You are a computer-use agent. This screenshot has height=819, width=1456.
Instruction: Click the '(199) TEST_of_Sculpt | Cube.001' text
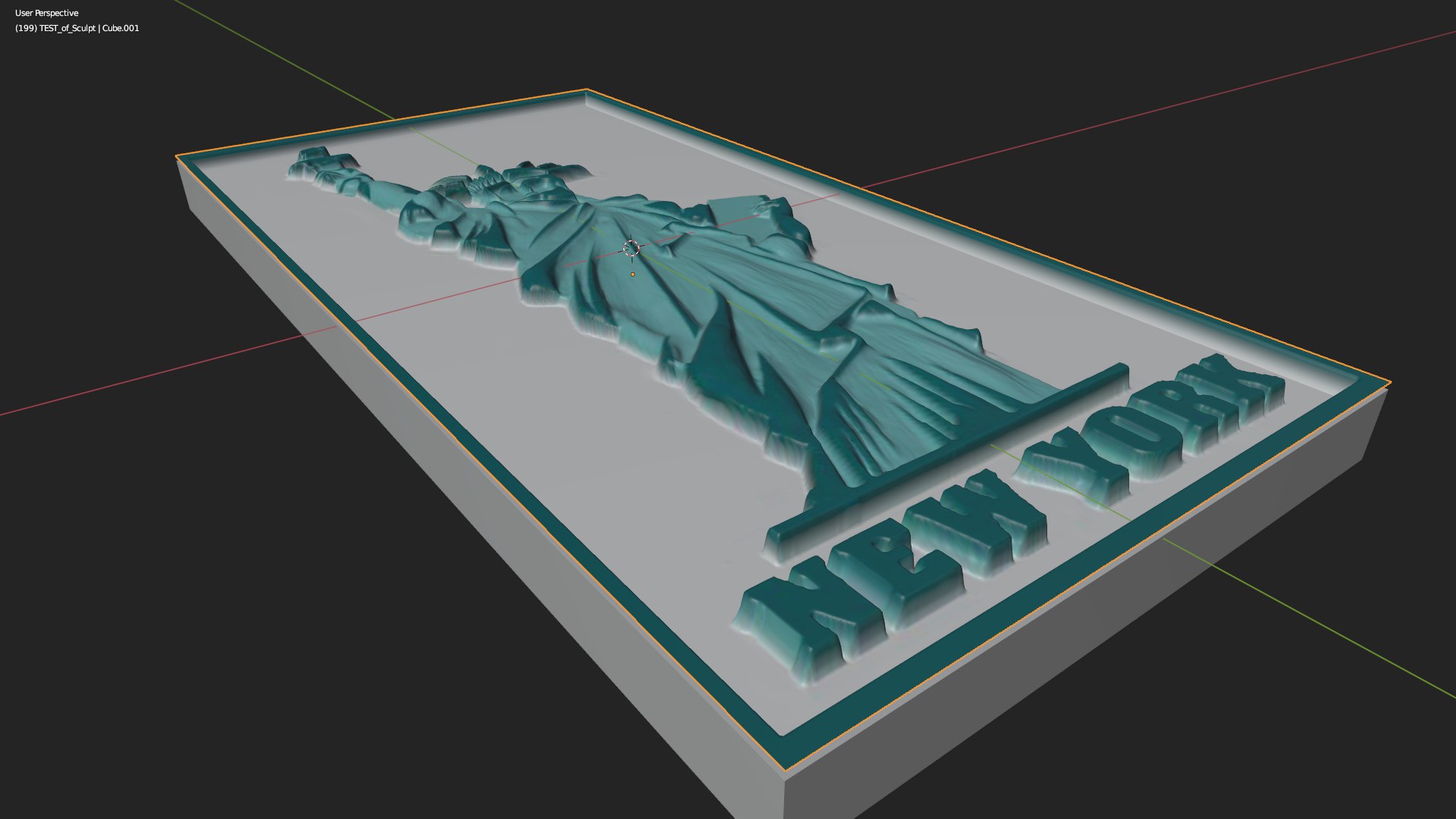point(77,28)
